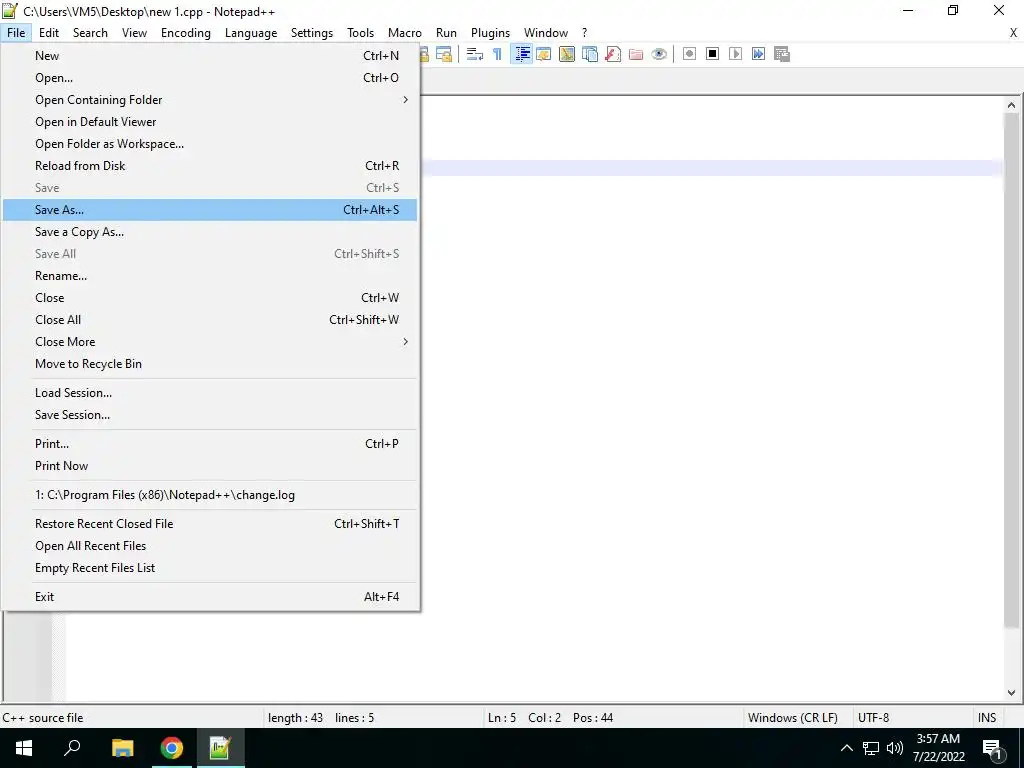Open the Run menu
The image size is (1024, 768).
click(x=446, y=33)
